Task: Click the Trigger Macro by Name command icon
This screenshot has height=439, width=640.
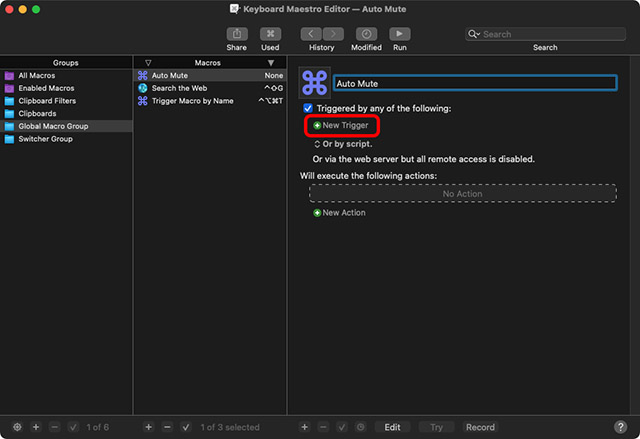Action: (x=142, y=101)
